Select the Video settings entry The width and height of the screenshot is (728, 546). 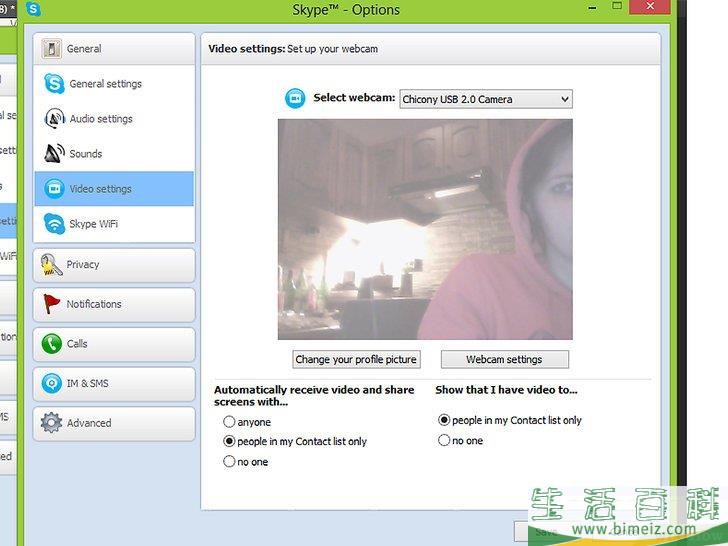(114, 188)
